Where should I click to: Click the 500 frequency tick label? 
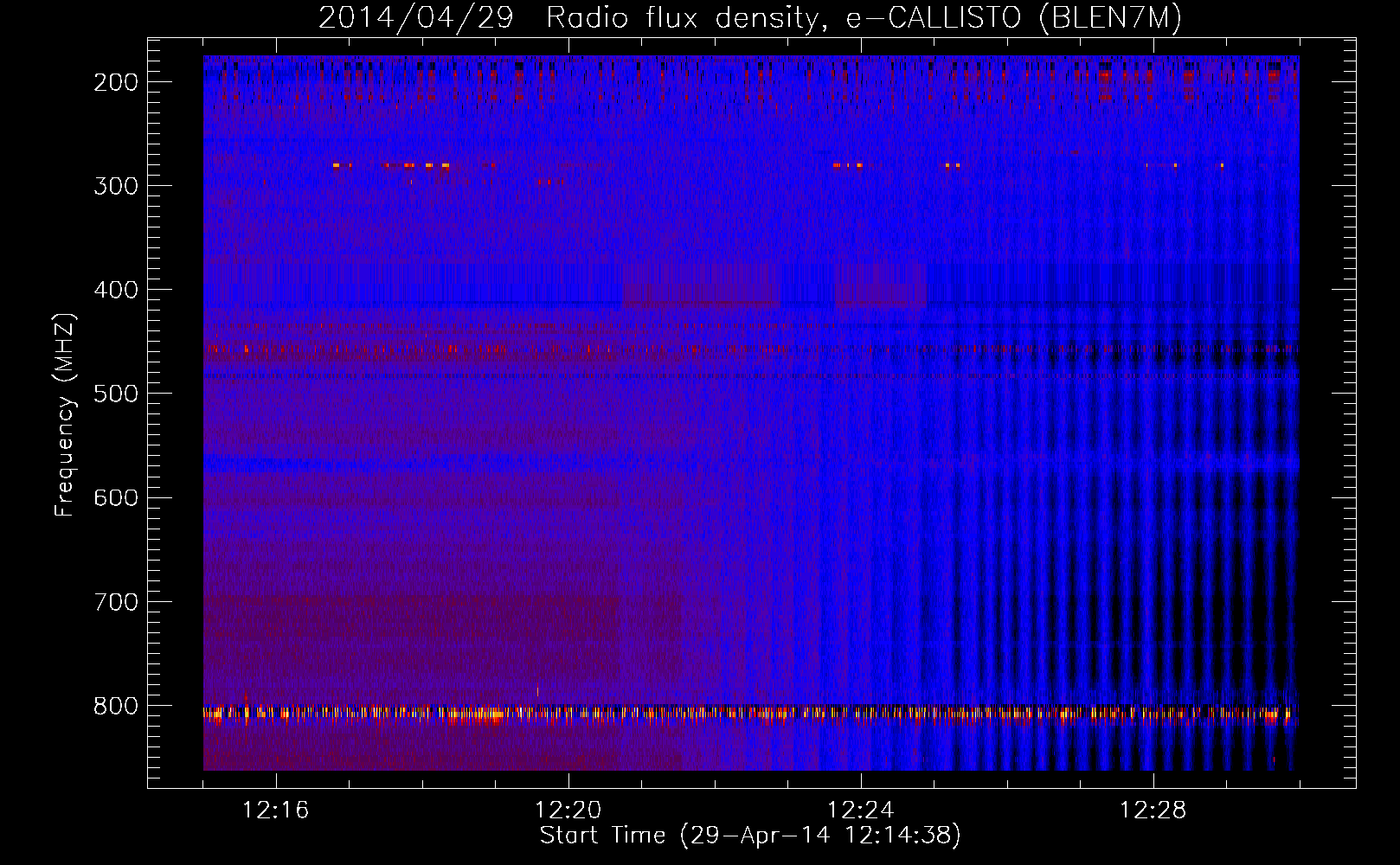tap(116, 394)
